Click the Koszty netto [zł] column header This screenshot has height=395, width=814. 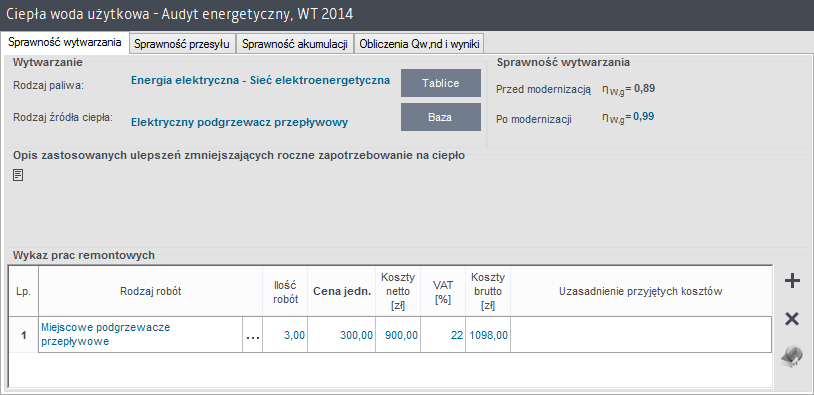tap(398, 291)
